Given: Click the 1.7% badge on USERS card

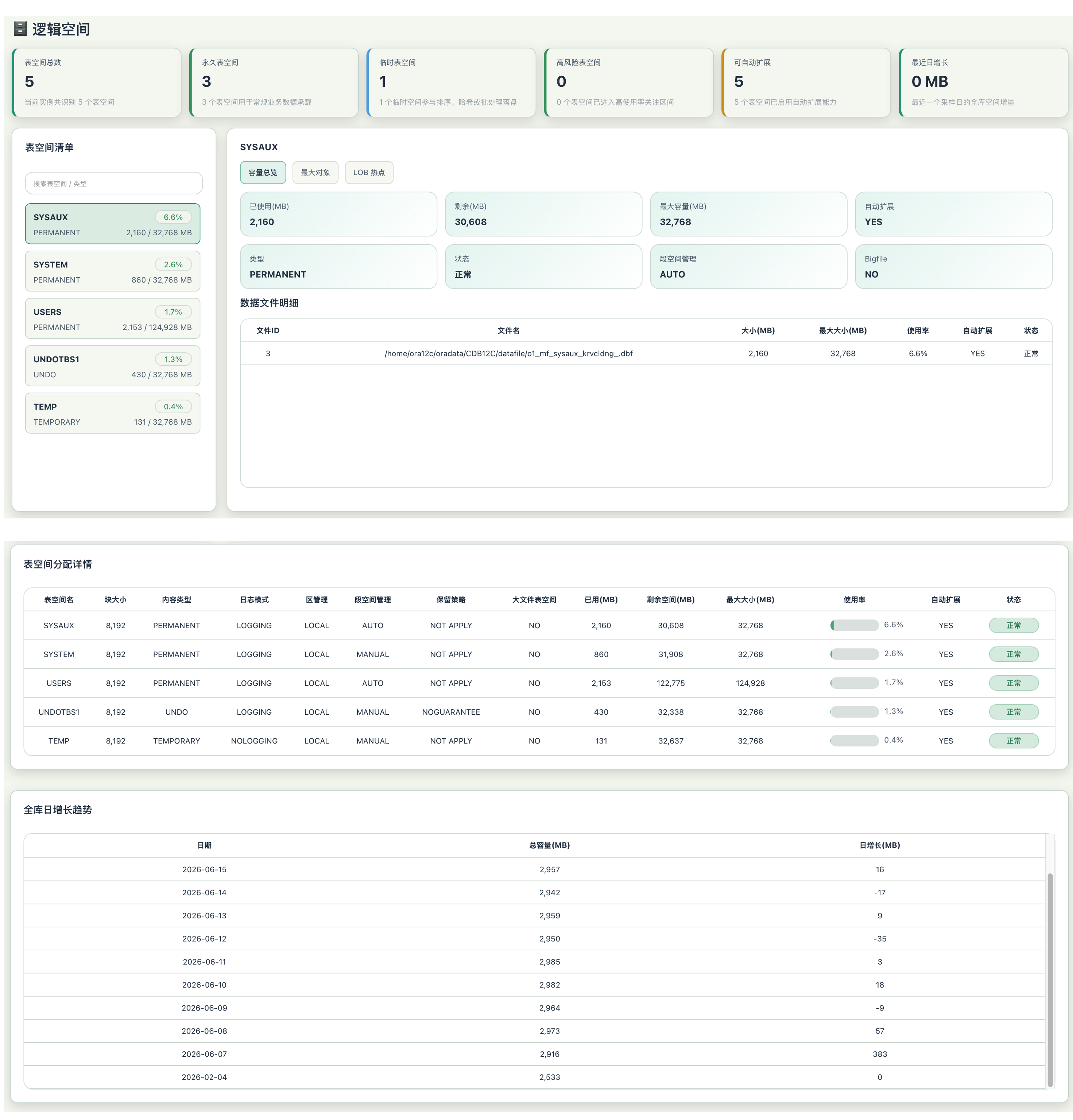Looking at the screenshot, I should [x=173, y=312].
